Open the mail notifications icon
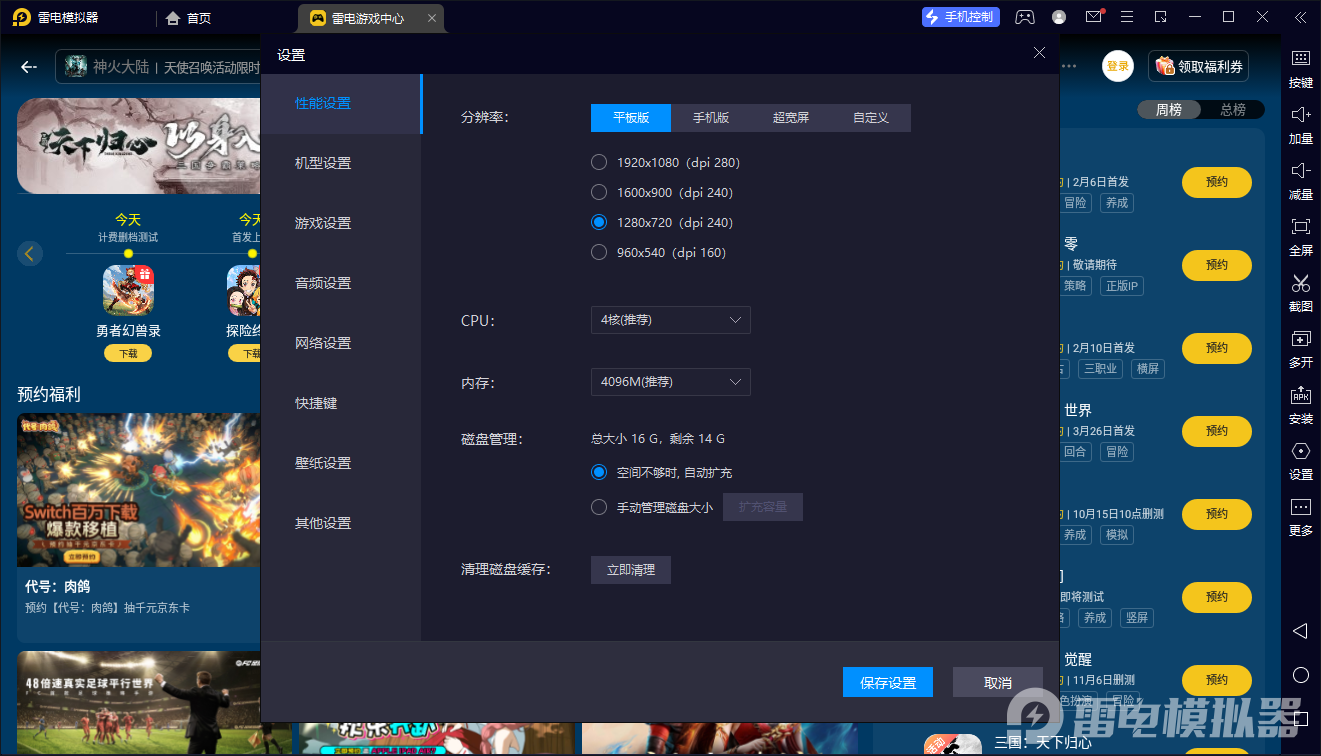This screenshot has height=756, width=1321. tap(1094, 17)
